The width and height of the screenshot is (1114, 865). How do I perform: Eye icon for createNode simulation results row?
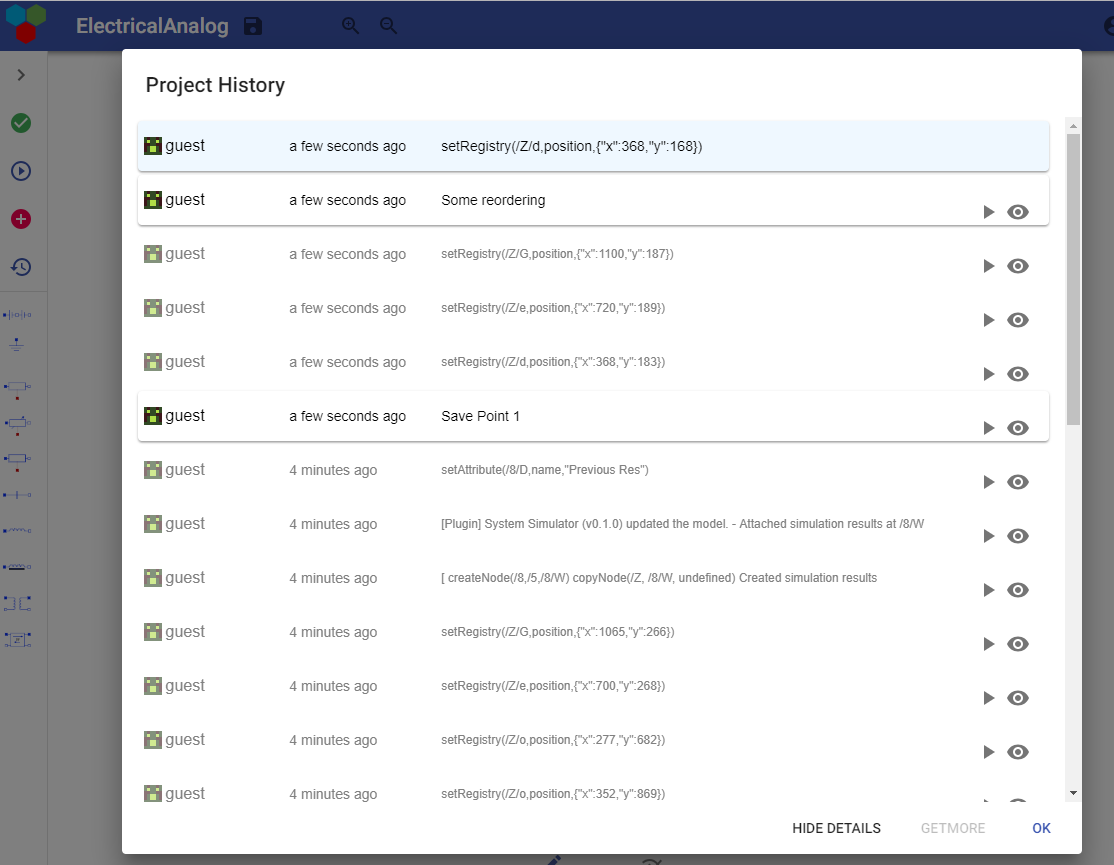click(1018, 589)
